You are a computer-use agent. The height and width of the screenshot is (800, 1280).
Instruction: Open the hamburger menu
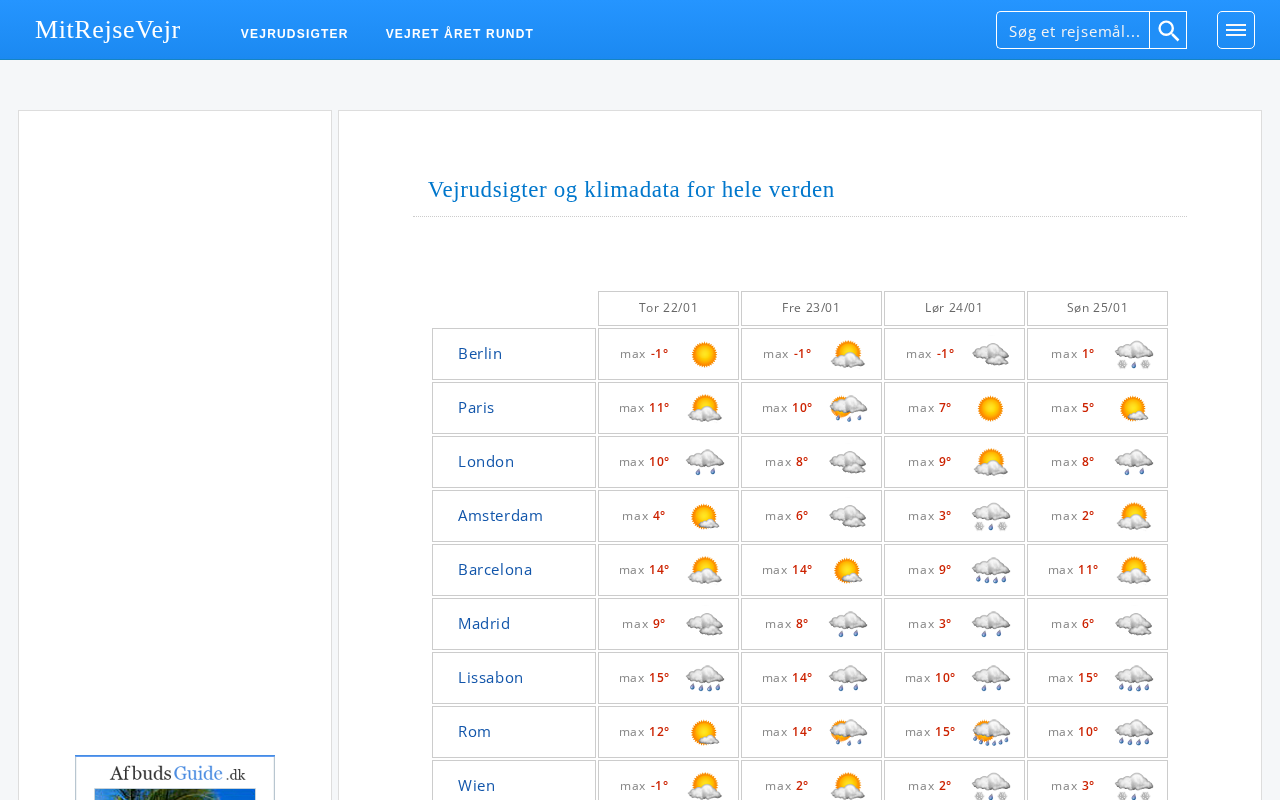tap(1236, 30)
